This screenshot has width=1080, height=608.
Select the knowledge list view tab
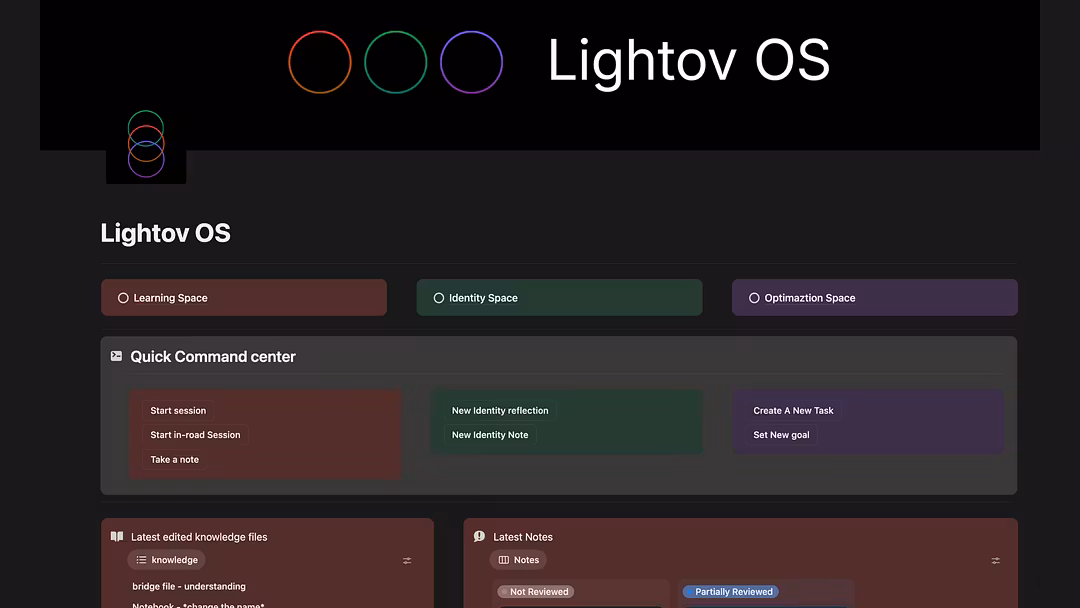click(x=166, y=560)
